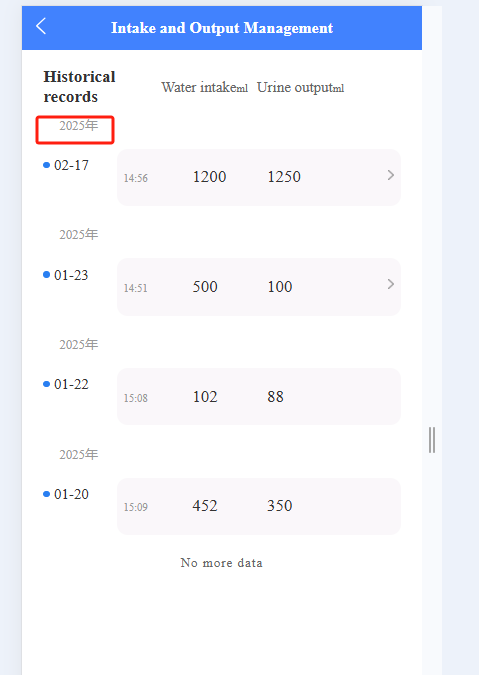Select the 15:08 record card

[259, 396]
